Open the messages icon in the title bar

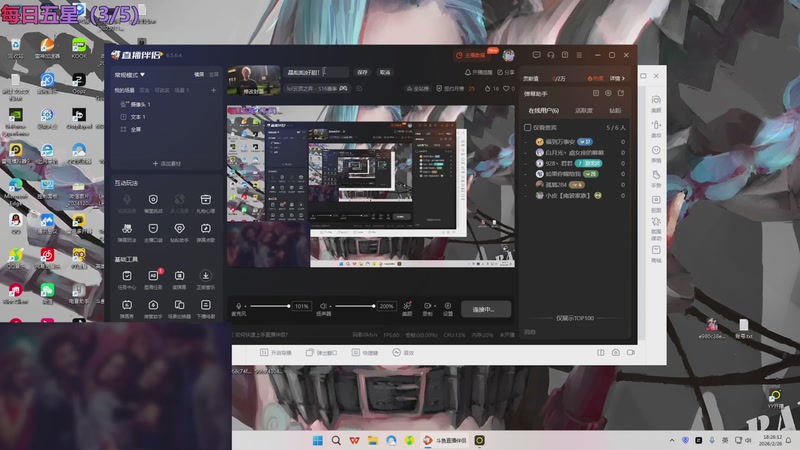[x=536, y=55]
